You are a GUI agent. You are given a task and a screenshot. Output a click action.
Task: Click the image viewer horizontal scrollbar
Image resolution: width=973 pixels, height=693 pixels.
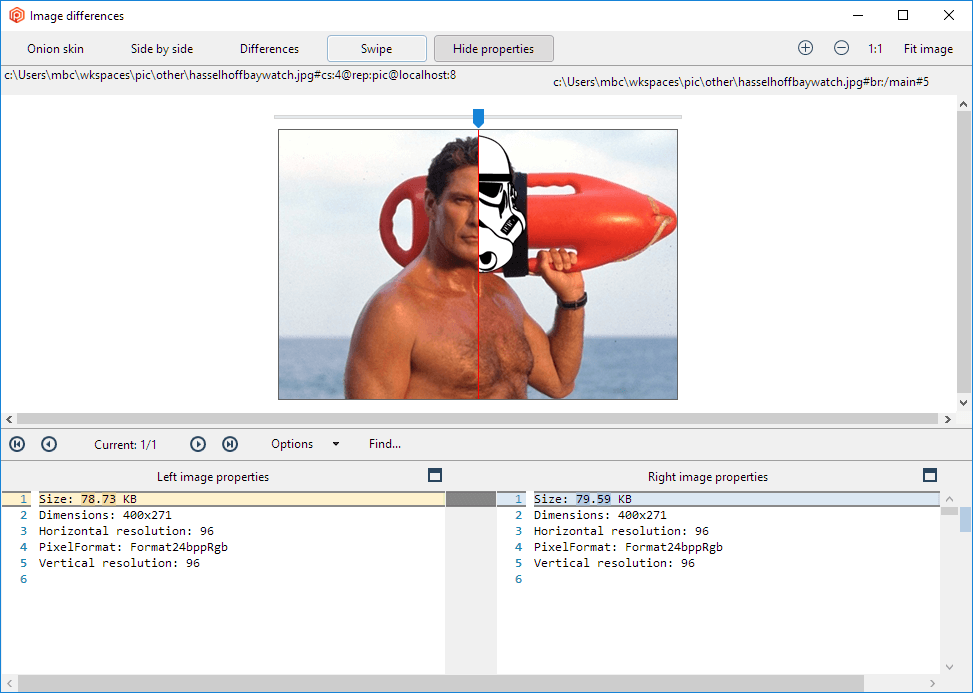pos(477,419)
